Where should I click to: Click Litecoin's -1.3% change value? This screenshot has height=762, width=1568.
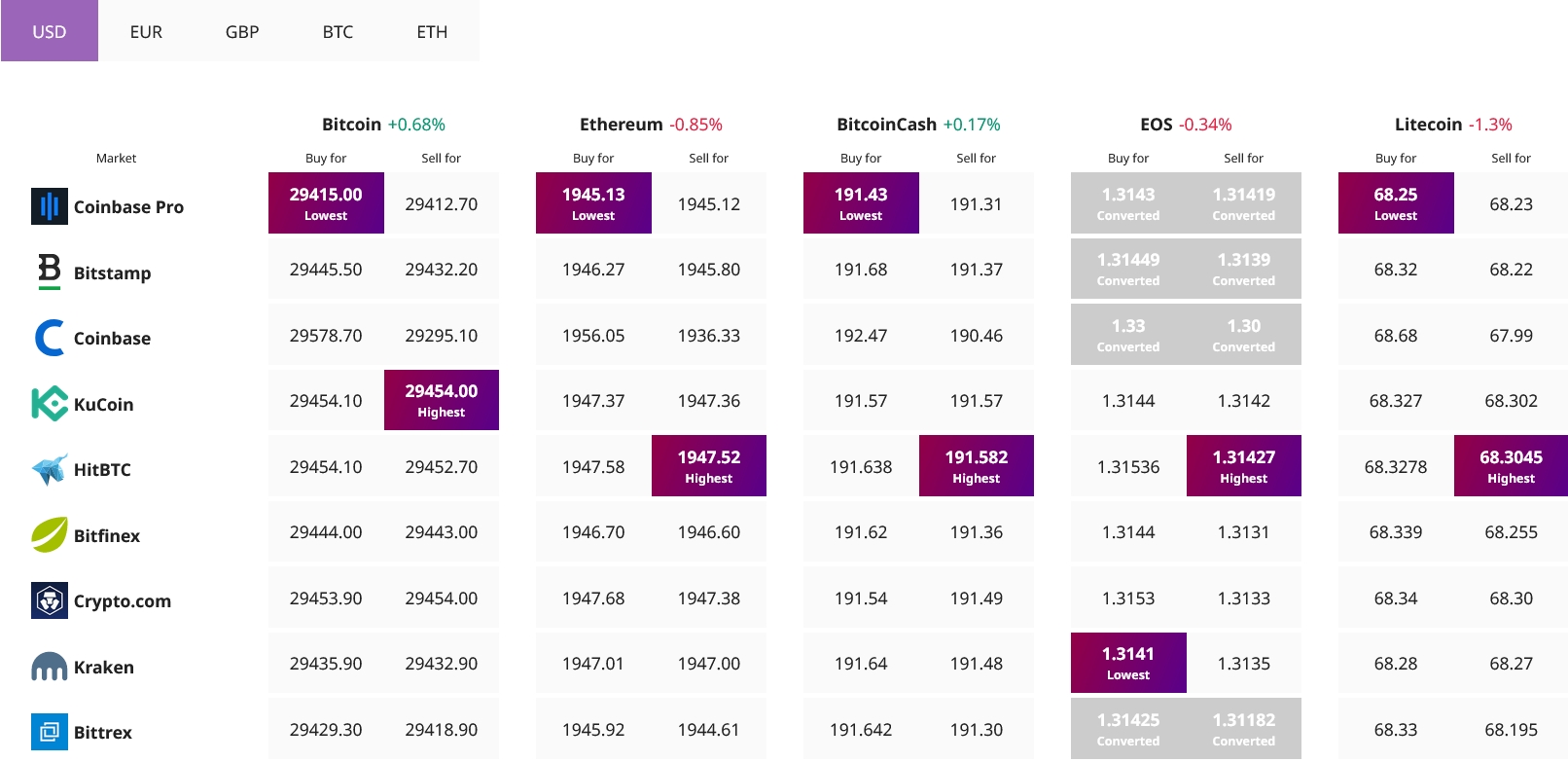1490,125
